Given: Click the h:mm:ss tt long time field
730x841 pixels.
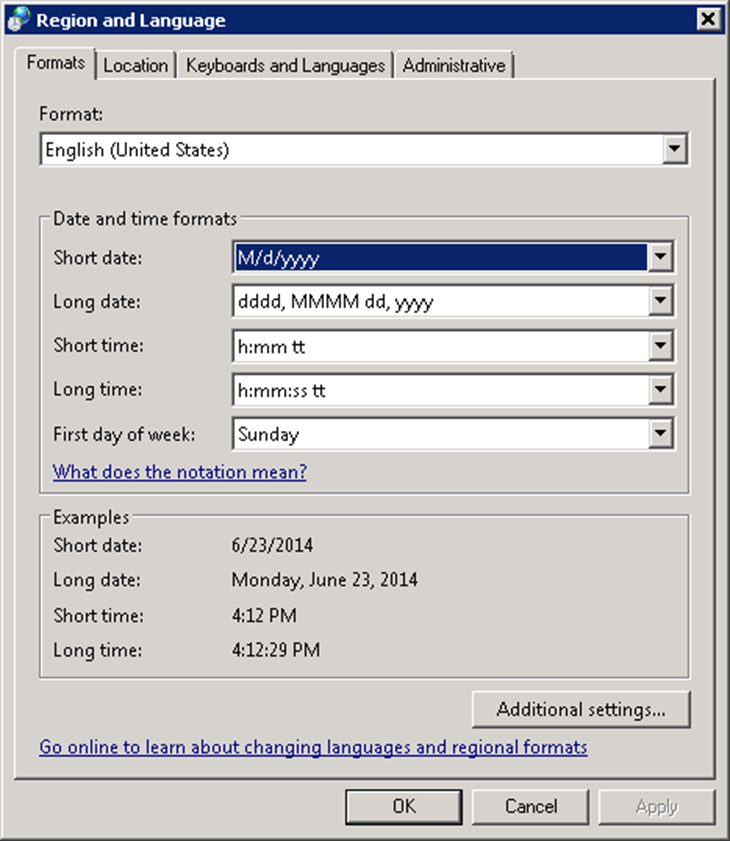Looking at the screenshot, I should pos(441,390).
